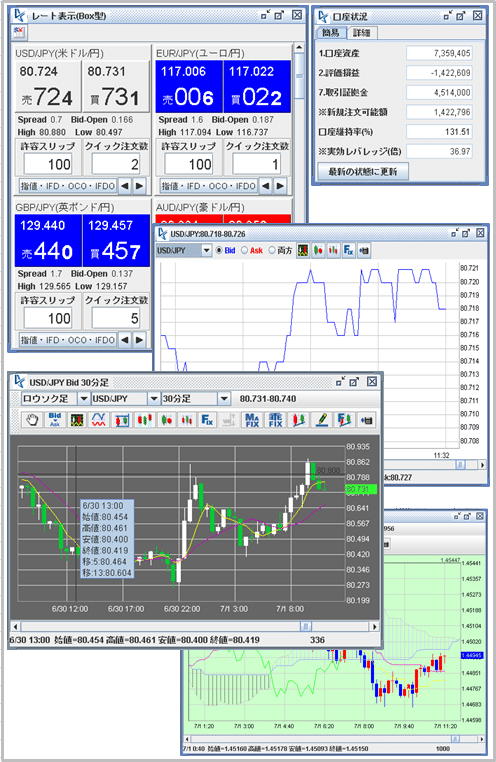The height and width of the screenshot is (762, 496).
Task: Click the candle chart horizontal scrollbar thumb
Action: point(306,626)
